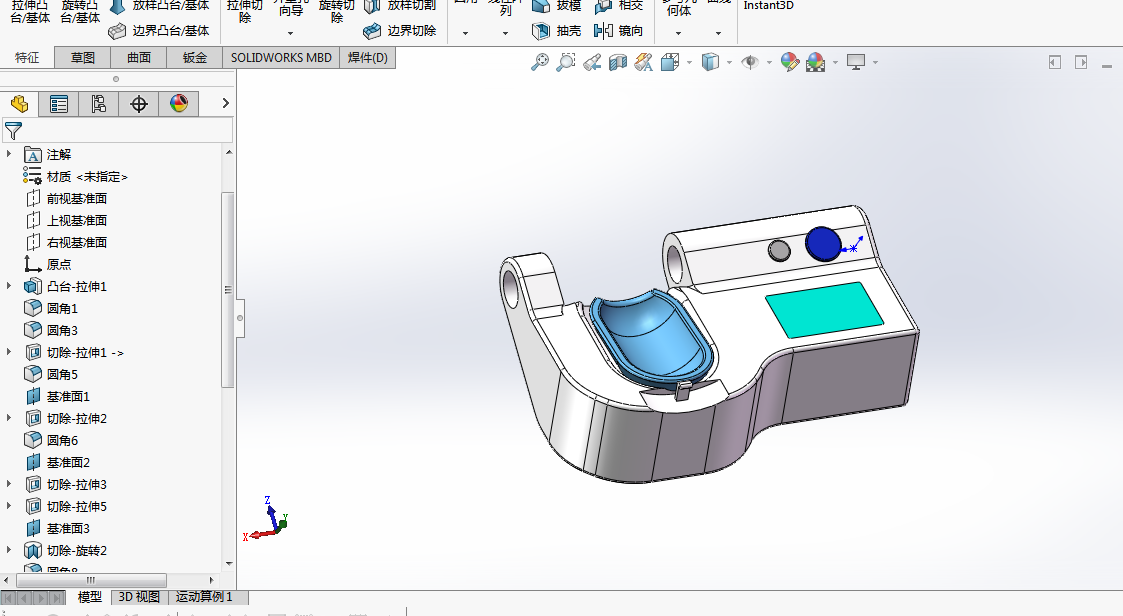Open the FeatureManager design tree tab
Image resolution: width=1123 pixels, height=616 pixels.
tap(19, 104)
